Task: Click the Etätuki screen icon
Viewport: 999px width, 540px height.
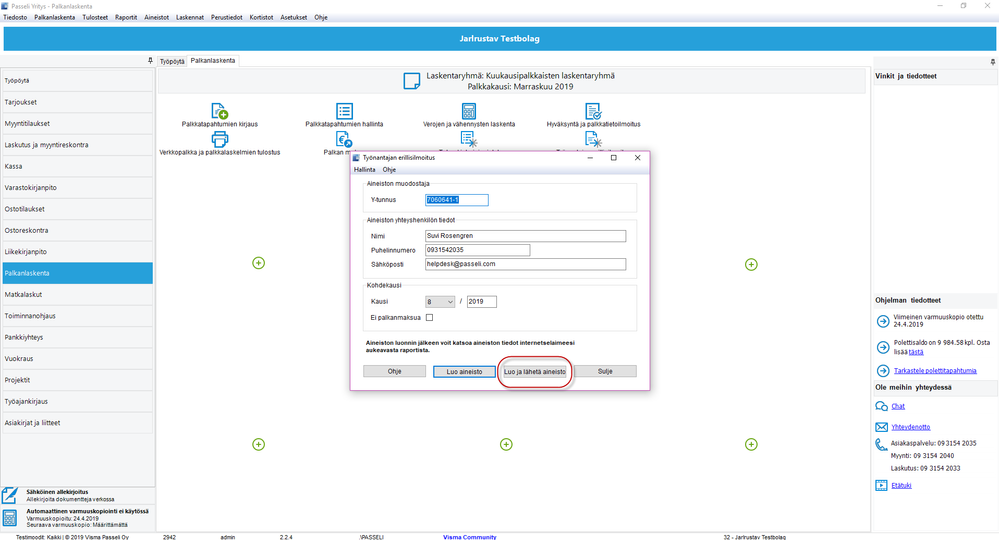Action: tap(881, 485)
